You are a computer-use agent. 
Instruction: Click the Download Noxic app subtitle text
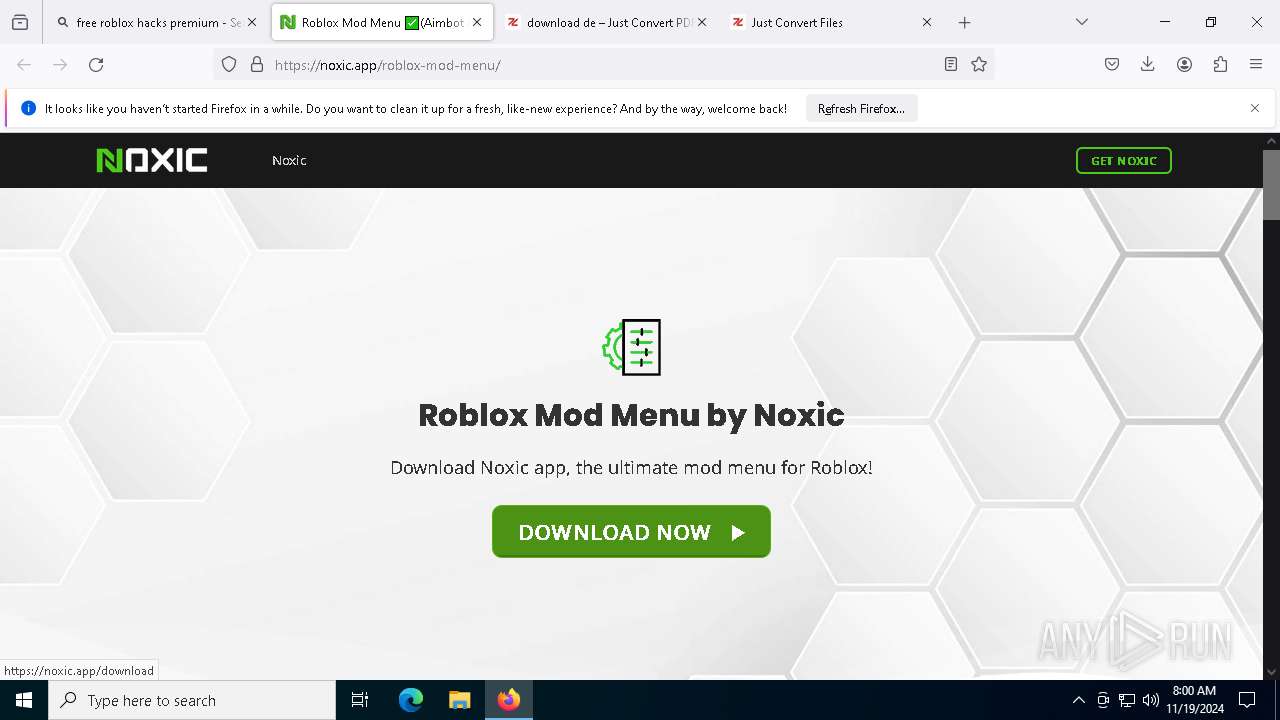click(x=631, y=467)
